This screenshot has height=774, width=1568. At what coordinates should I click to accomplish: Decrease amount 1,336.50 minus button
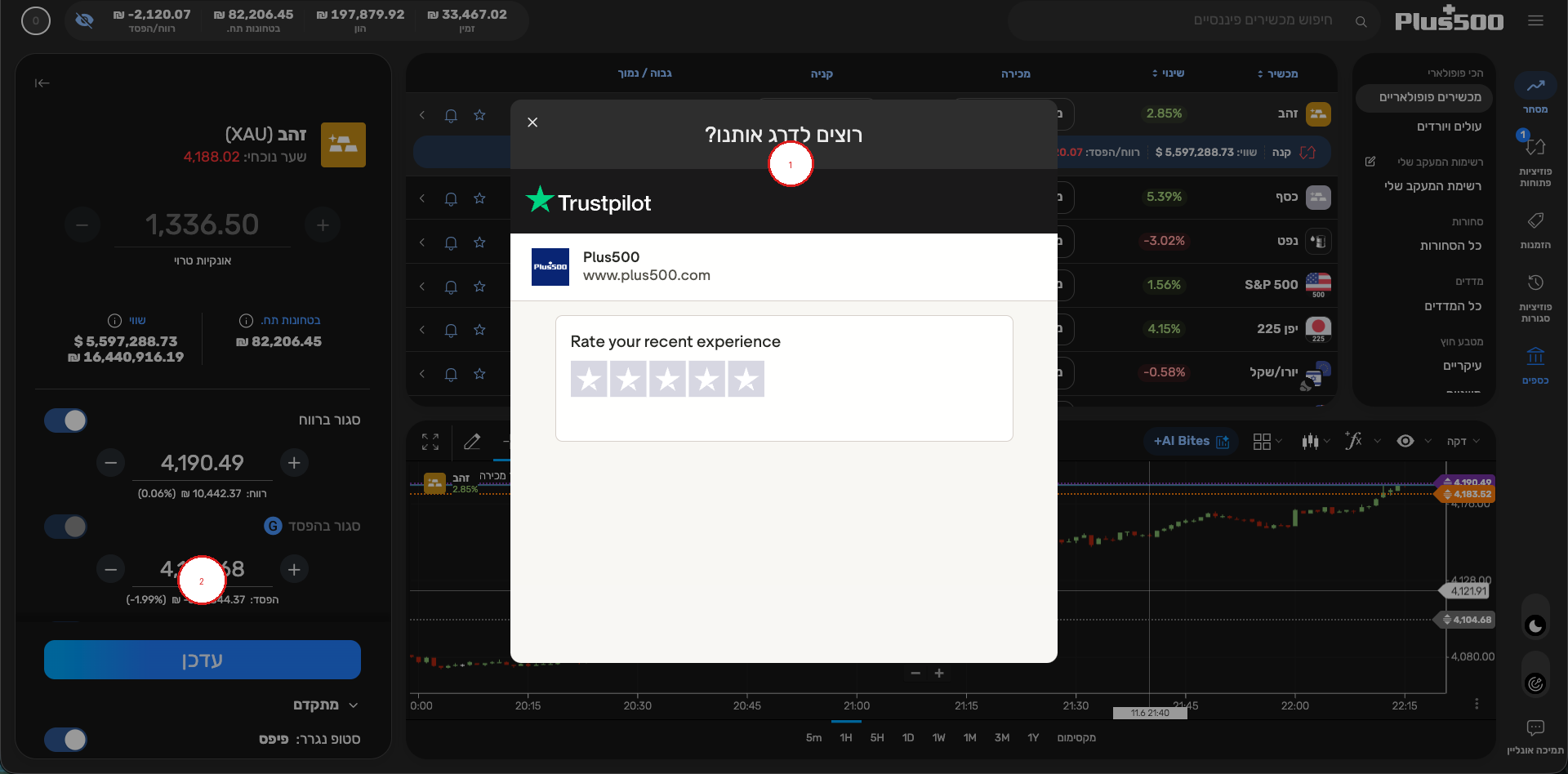pyautogui.click(x=82, y=225)
